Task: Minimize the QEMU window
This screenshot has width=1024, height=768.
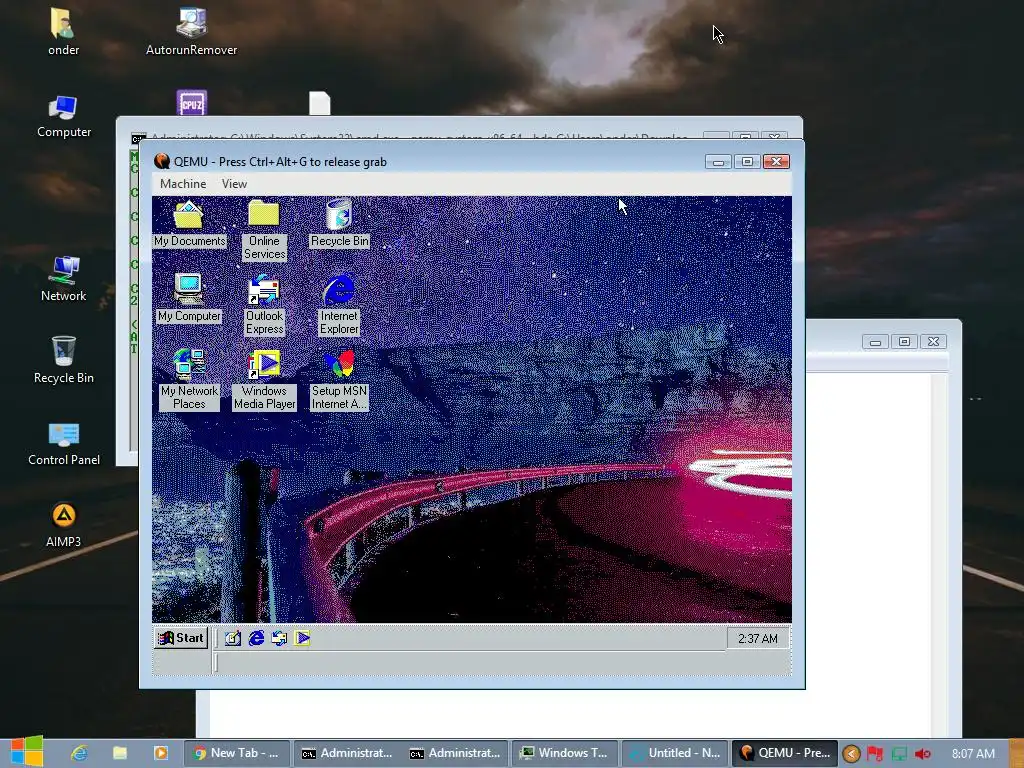Action: 718,161
